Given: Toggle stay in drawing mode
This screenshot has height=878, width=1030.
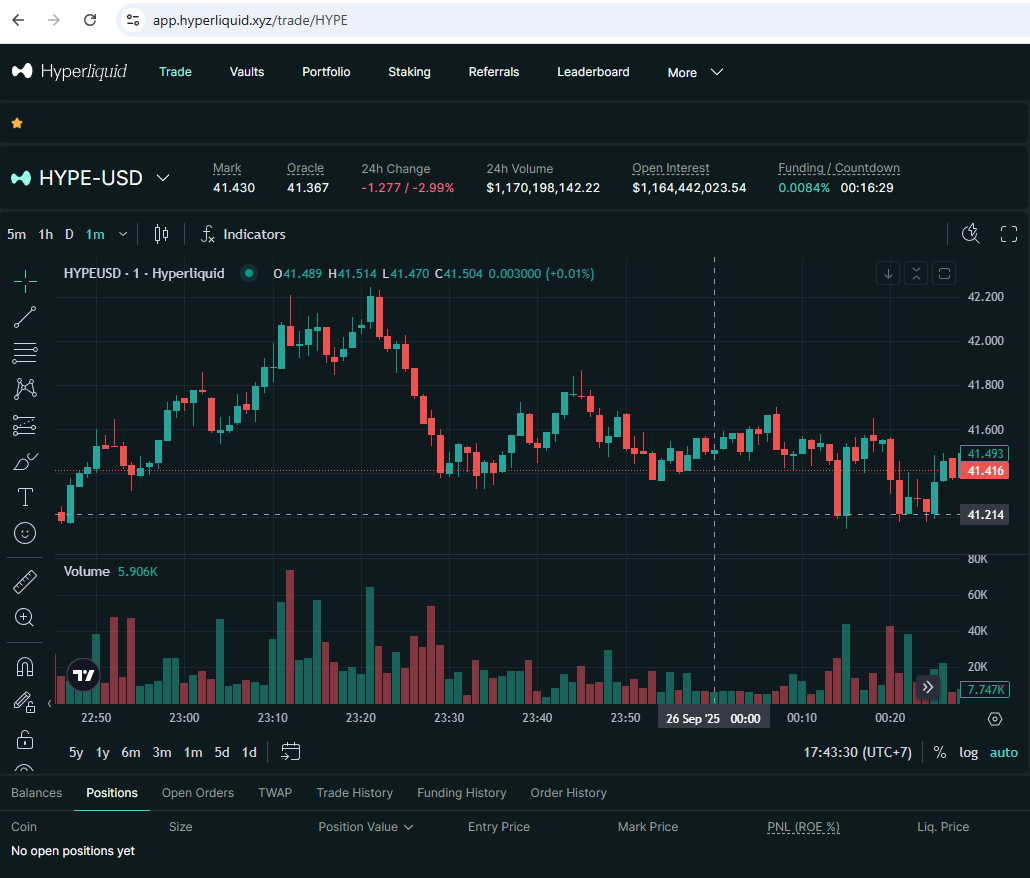Looking at the screenshot, I should 25,703.
